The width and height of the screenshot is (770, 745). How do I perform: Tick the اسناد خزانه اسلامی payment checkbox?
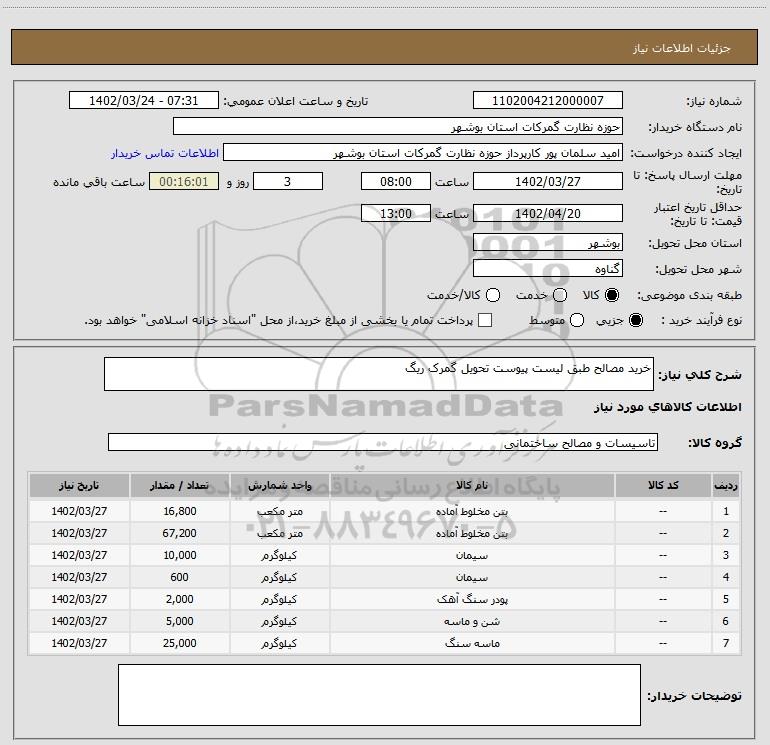tap(485, 320)
